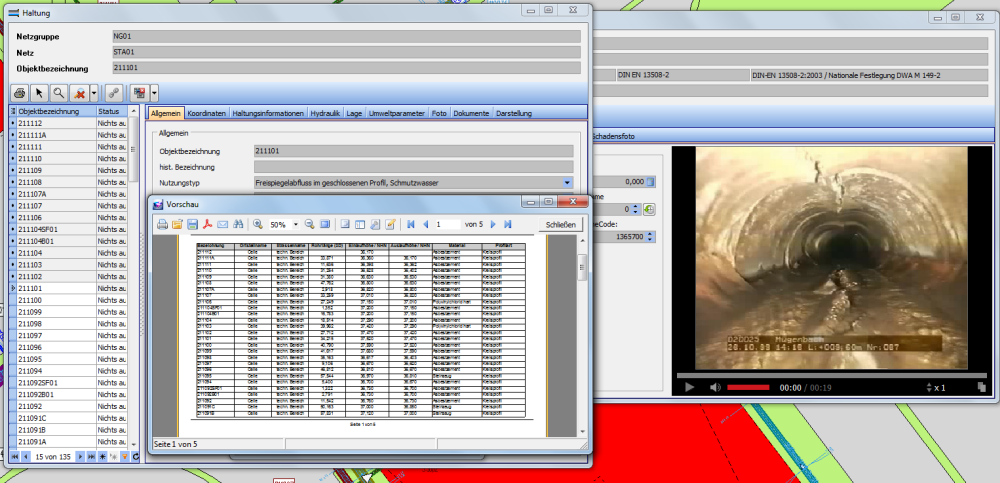Open the Haltungsinformationen tab

(268, 113)
